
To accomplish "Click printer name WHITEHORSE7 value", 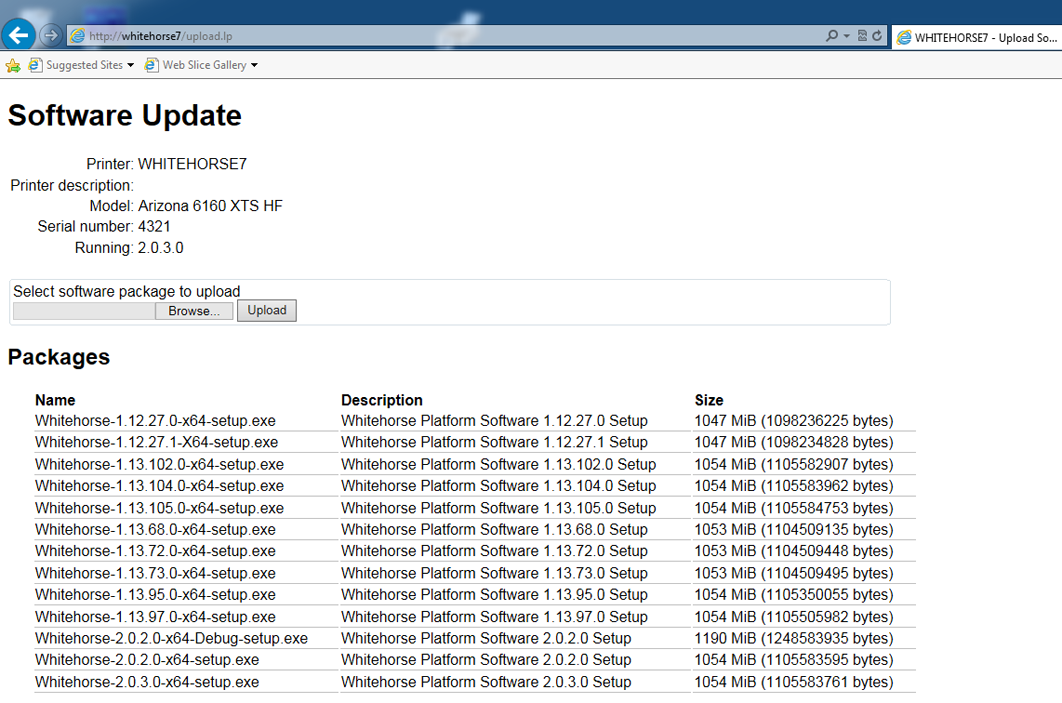I will (192, 164).
